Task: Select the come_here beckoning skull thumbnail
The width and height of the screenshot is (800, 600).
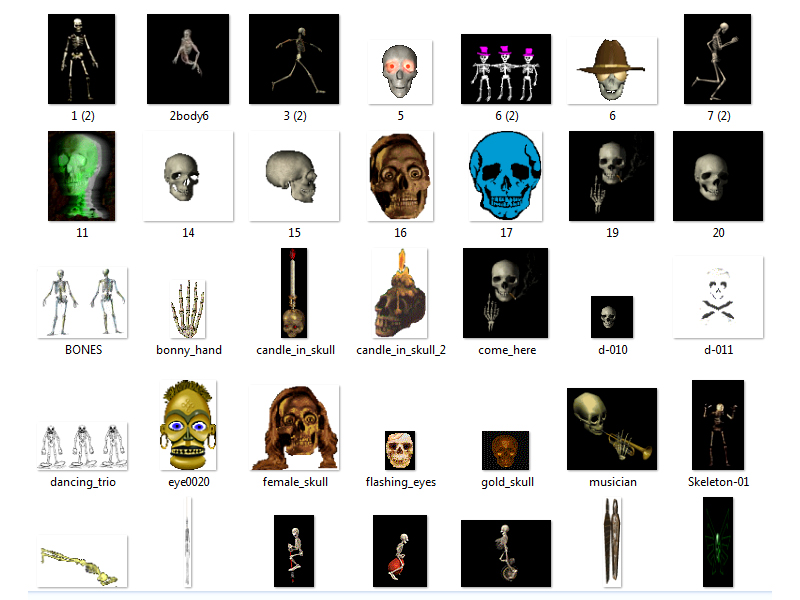Action: pyautogui.click(x=506, y=293)
